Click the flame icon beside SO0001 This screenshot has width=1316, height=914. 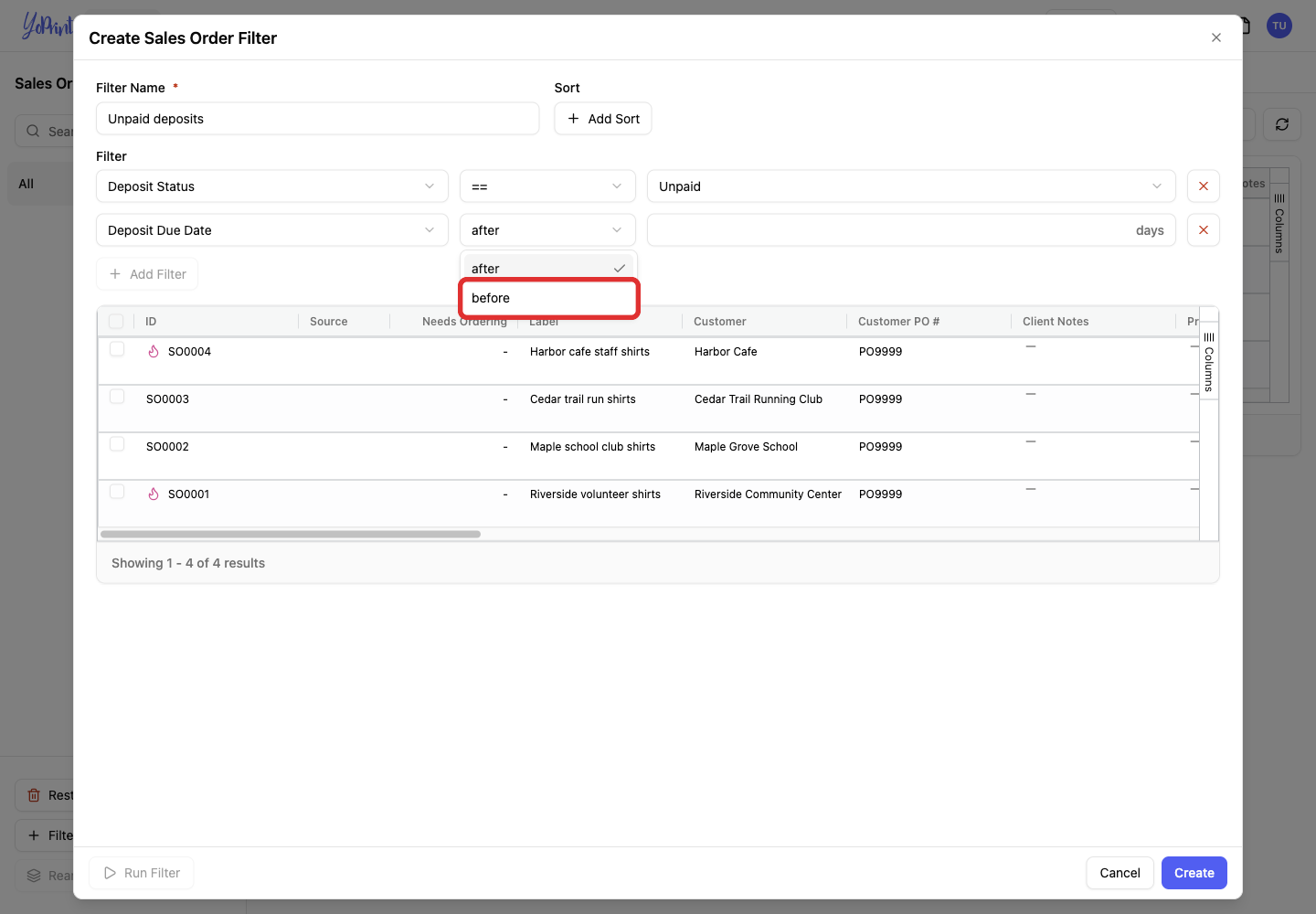pos(154,494)
